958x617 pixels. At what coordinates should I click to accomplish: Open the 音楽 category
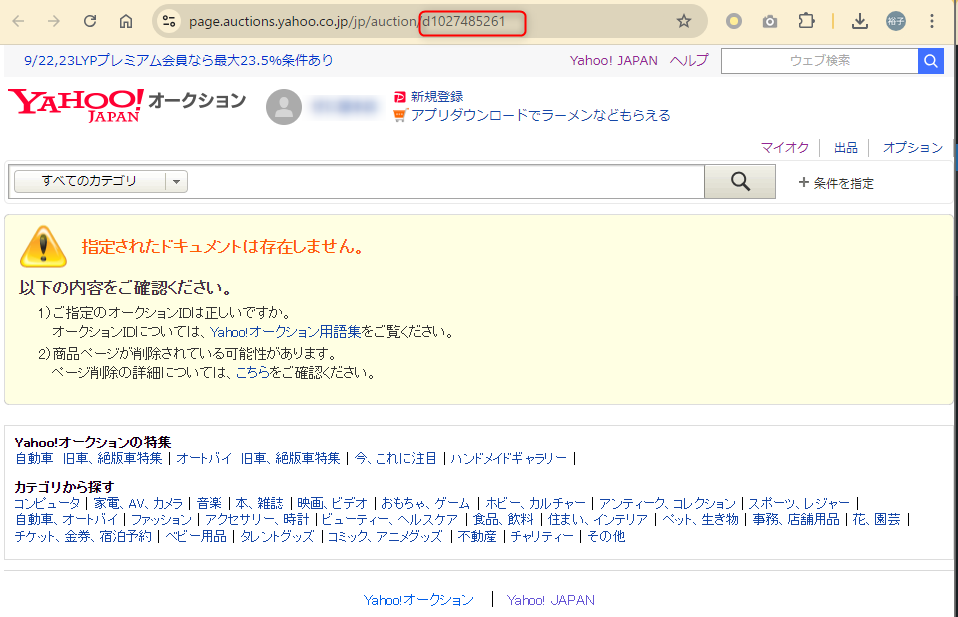click(209, 503)
